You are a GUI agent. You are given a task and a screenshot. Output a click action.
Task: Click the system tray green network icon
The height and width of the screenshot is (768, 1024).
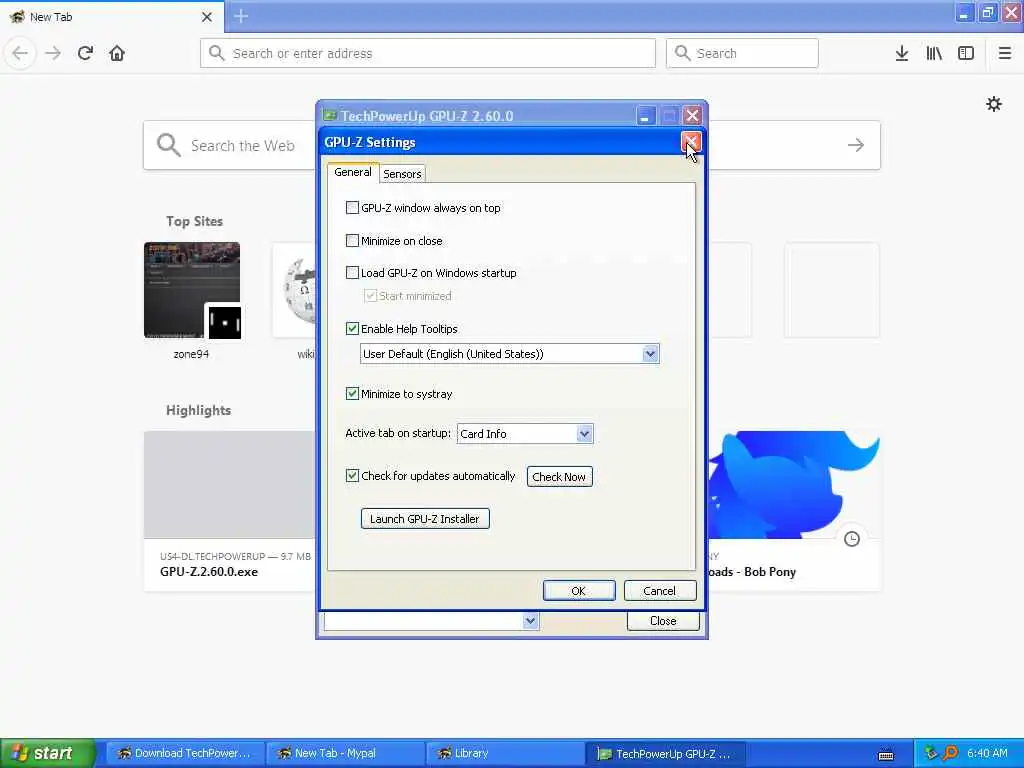pyautogui.click(x=931, y=753)
